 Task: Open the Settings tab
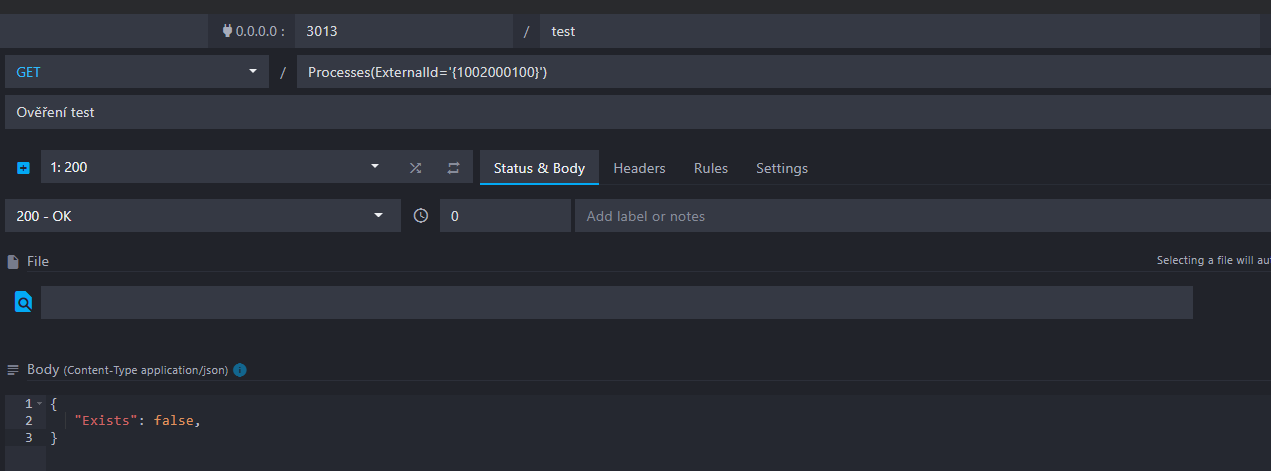(782, 168)
